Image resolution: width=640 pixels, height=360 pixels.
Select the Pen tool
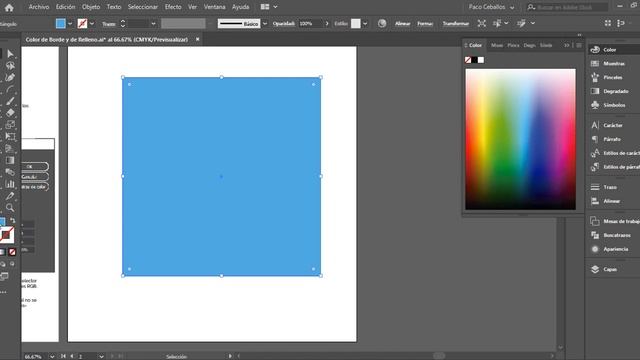pos(10,78)
